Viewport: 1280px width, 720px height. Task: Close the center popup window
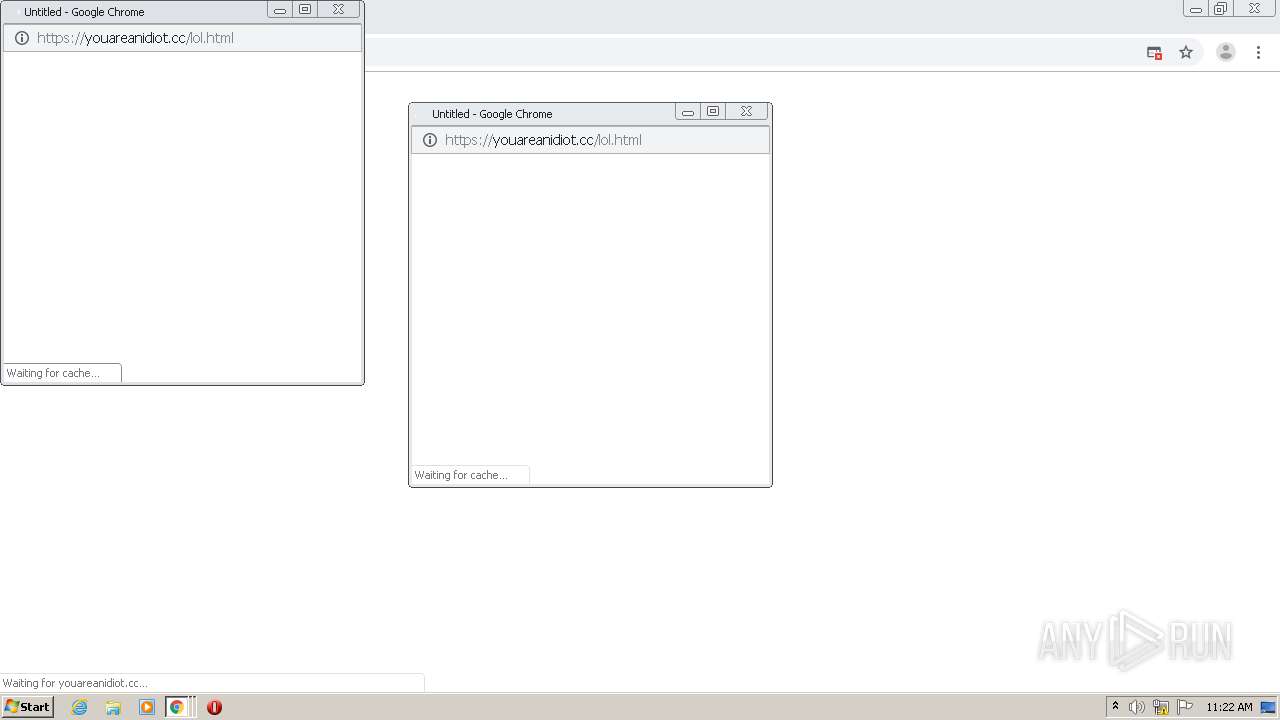pos(746,112)
